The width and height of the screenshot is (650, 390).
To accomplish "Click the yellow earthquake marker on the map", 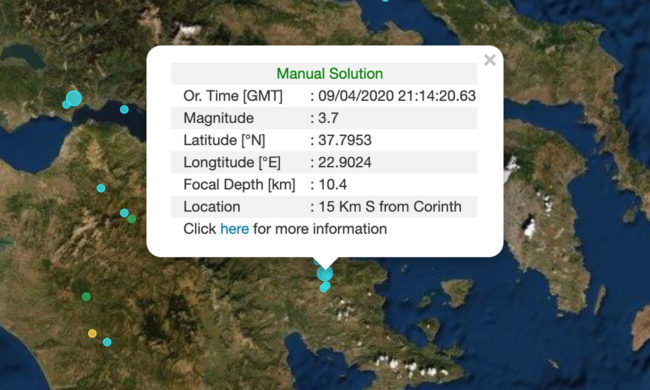I will 92,333.
